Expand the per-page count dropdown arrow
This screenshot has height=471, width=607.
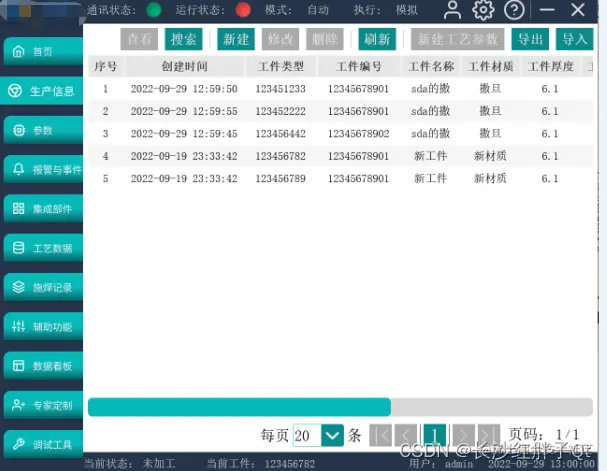click(x=333, y=435)
